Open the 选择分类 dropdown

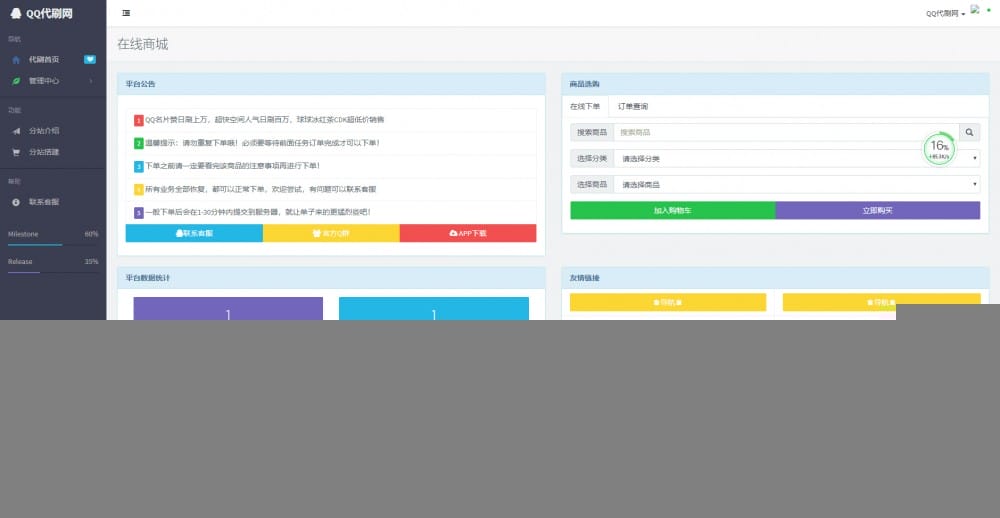(x=795, y=158)
